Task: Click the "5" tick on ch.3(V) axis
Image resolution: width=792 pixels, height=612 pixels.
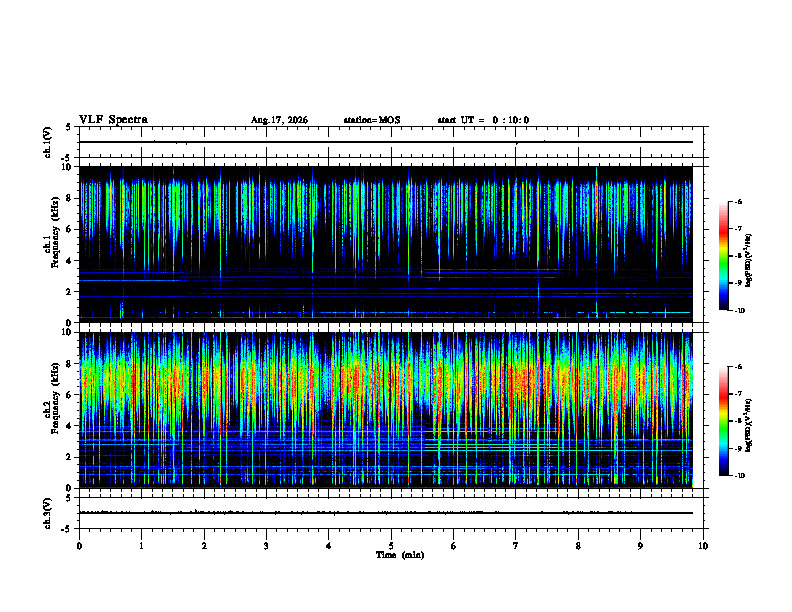Action: [x=69, y=498]
